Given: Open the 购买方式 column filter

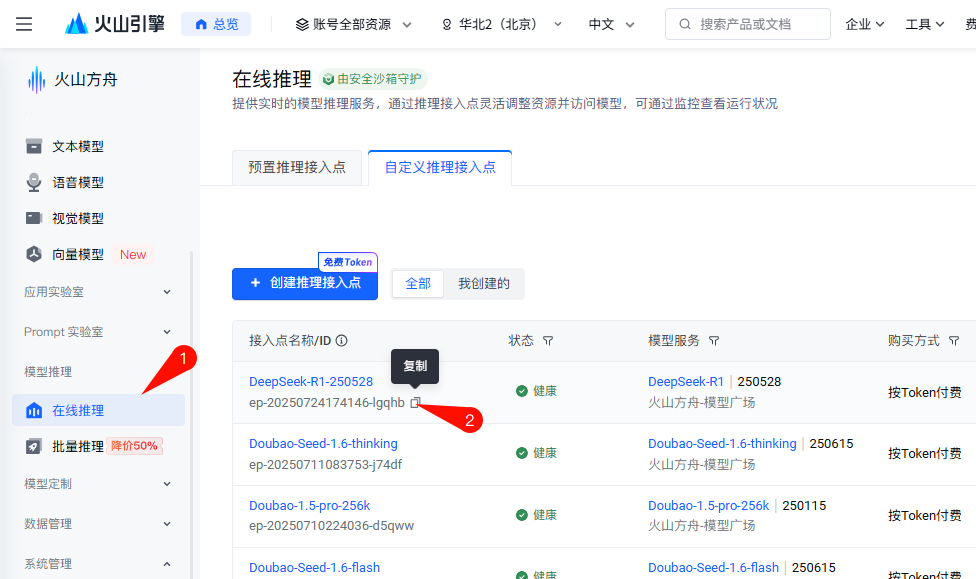Looking at the screenshot, I should pos(954,341).
